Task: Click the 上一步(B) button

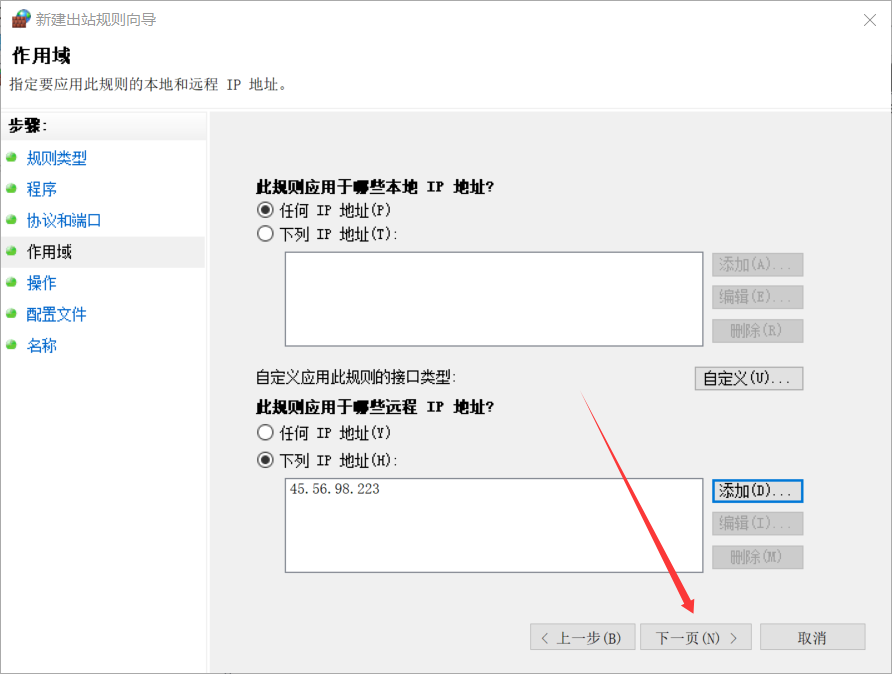Action: (x=583, y=637)
